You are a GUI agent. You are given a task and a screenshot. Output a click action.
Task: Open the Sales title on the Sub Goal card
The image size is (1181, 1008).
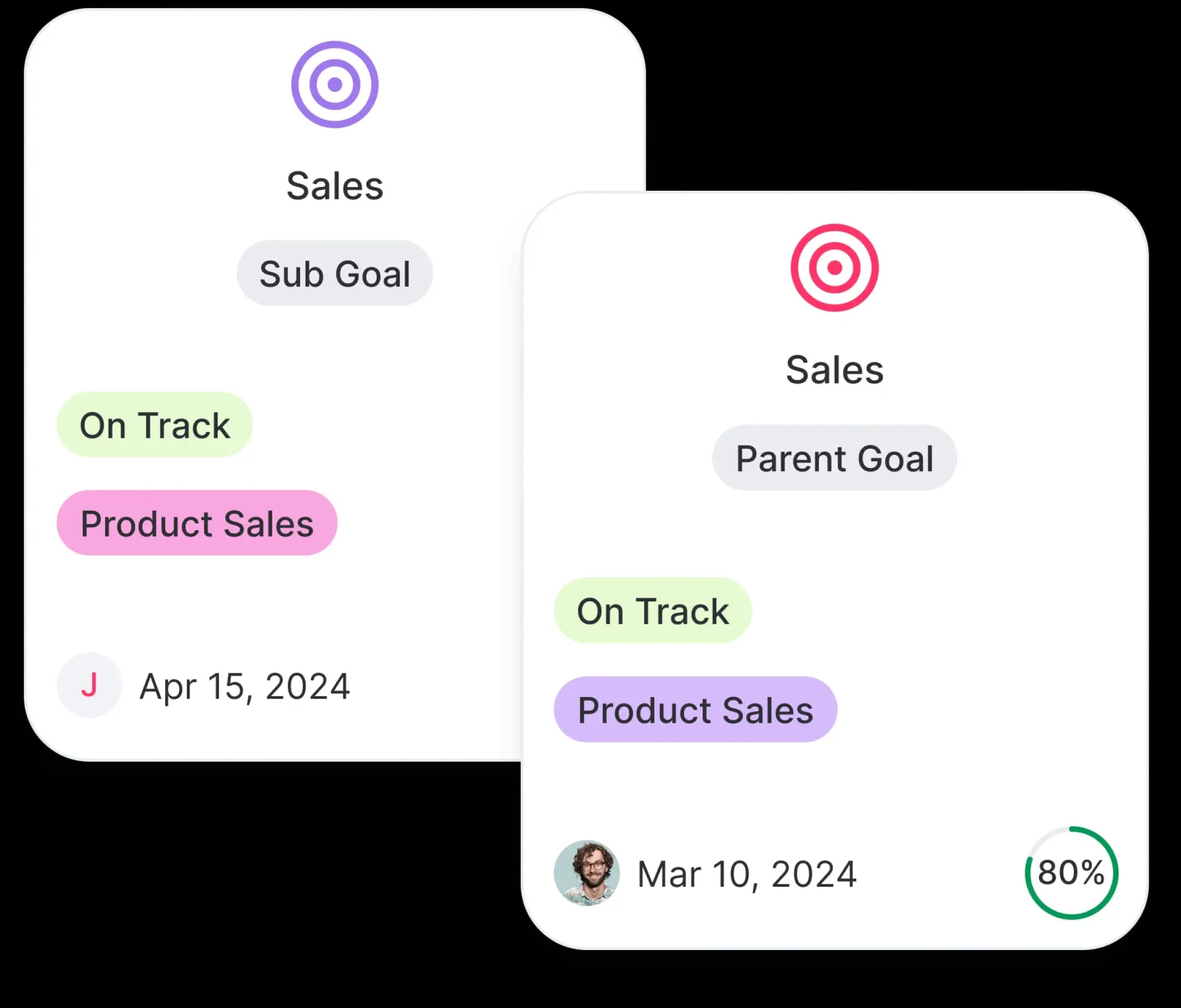pos(335,186)
